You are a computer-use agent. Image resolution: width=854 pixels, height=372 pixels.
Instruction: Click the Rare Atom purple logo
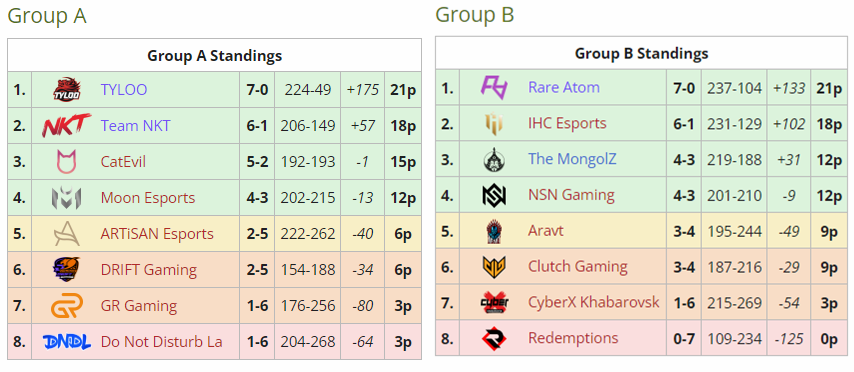pyautogui.click(x=494, y=87)
